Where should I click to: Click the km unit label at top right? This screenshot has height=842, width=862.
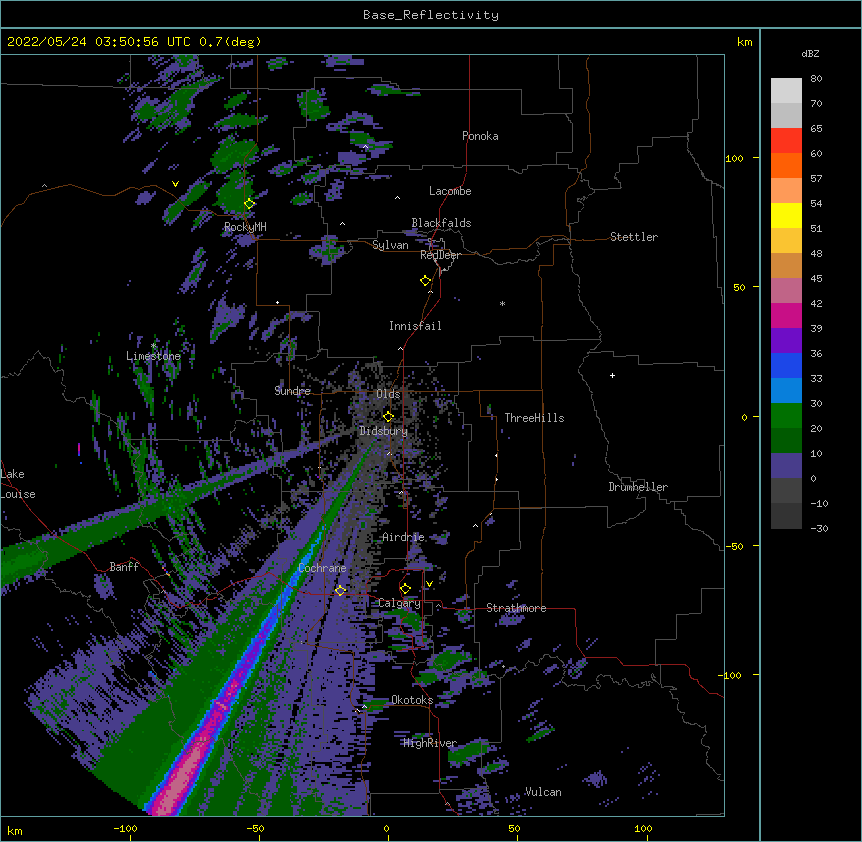(744, 42)
